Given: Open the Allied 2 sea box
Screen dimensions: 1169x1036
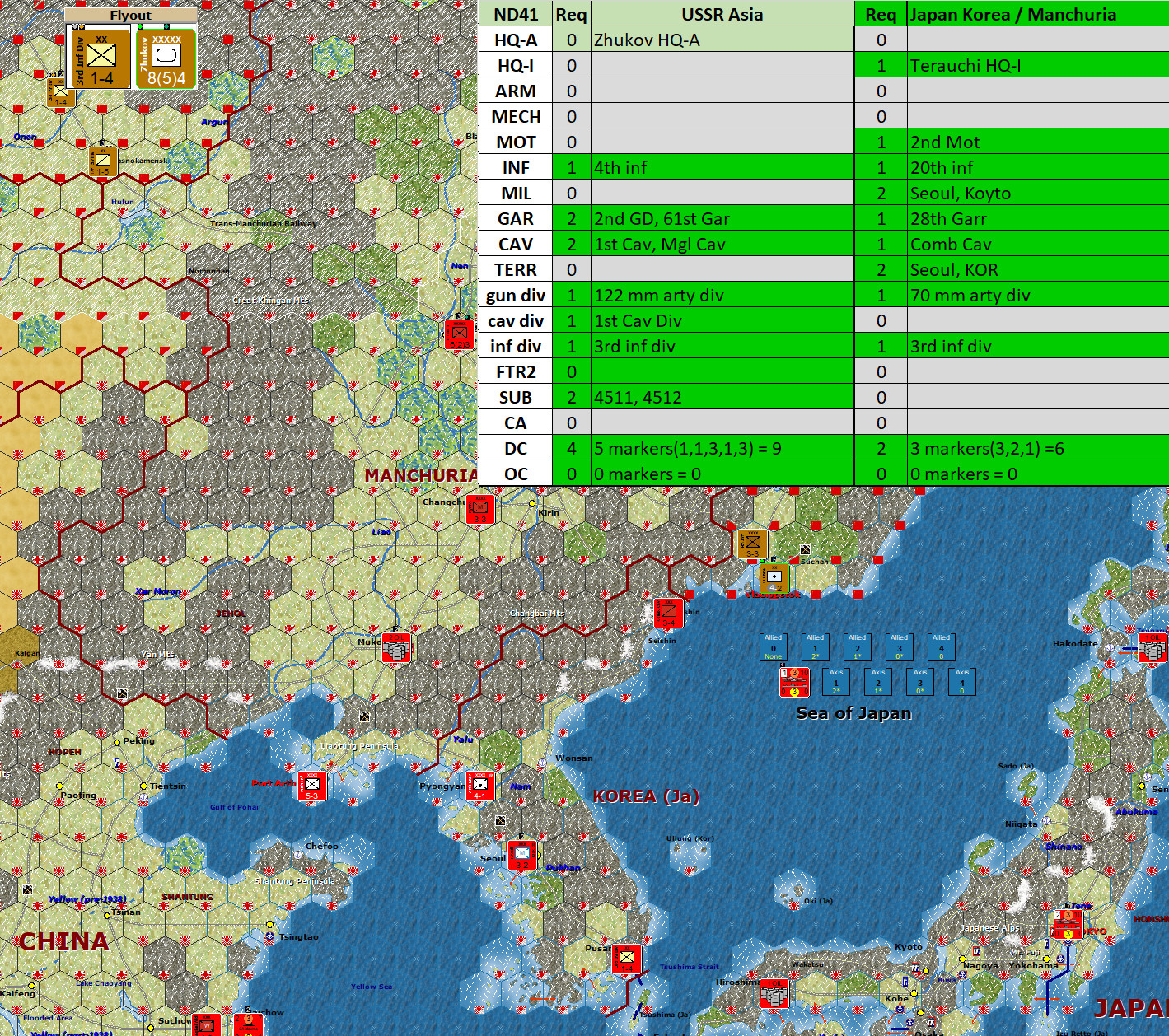Looking at the screenshot, I should pyautogui.click(x=858, y=646).
